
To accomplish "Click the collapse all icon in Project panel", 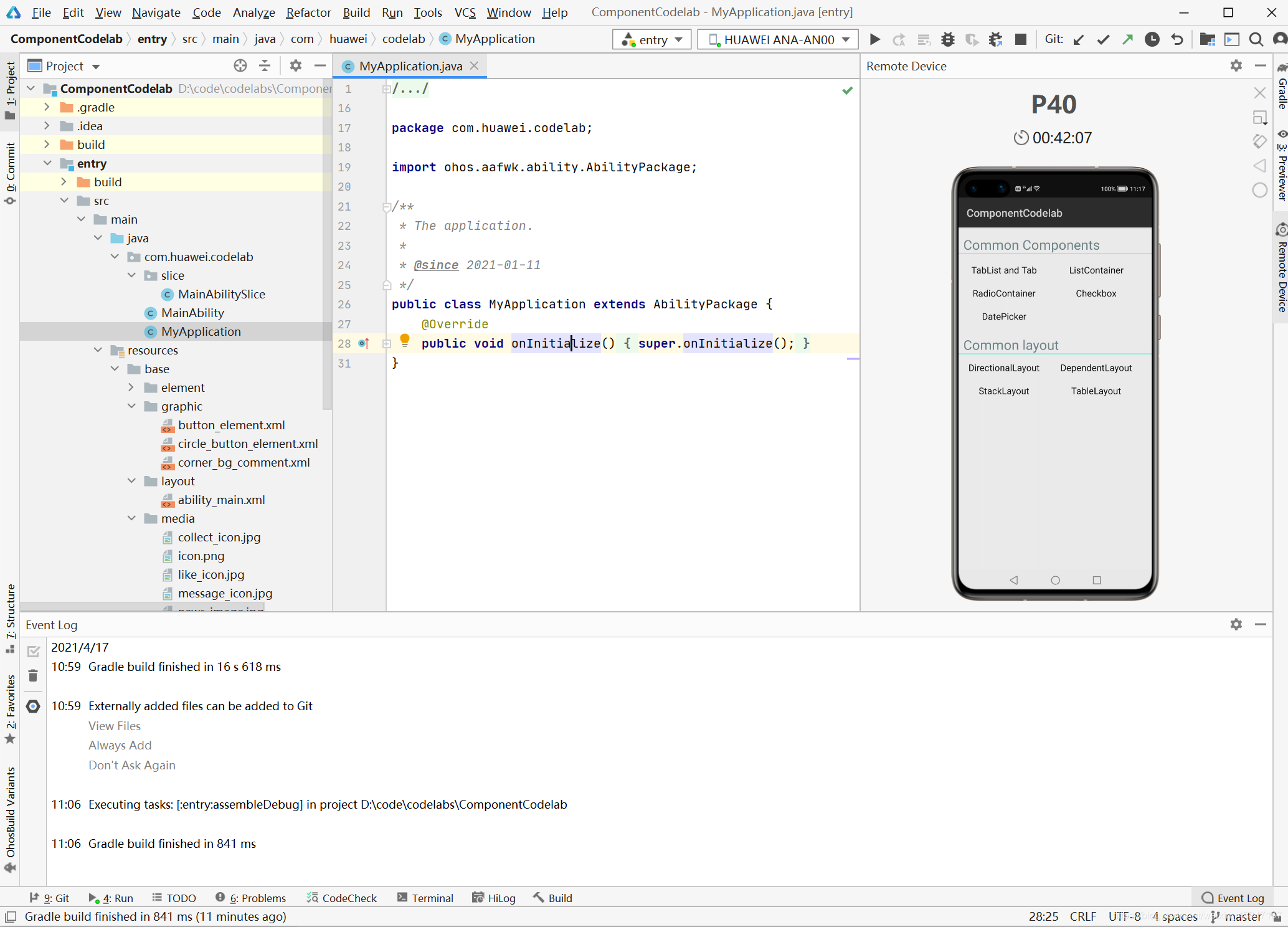I will [265, 65].
